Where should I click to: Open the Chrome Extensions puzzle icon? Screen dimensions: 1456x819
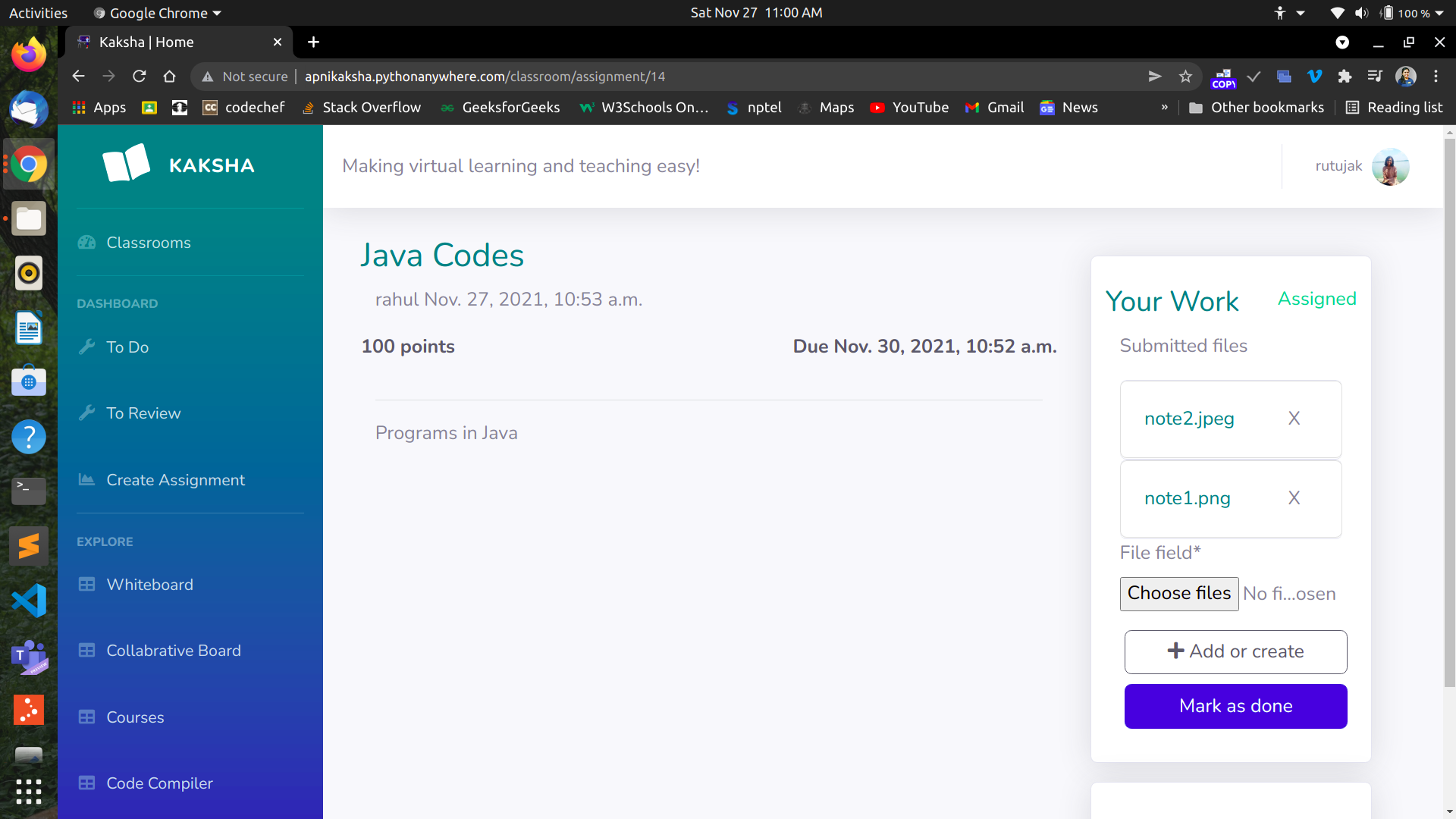pos(1345,77)
